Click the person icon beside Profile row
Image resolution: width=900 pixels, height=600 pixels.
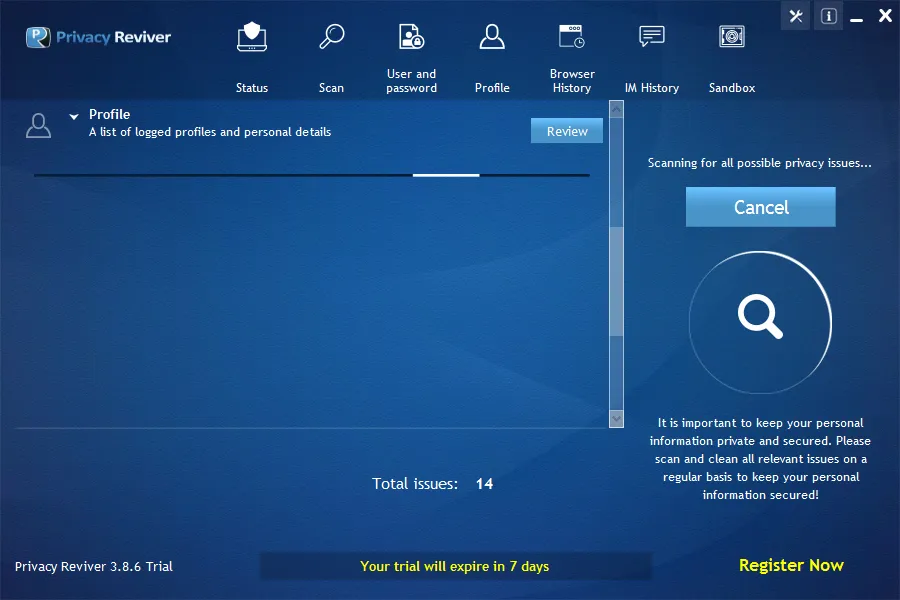point(38,125)
